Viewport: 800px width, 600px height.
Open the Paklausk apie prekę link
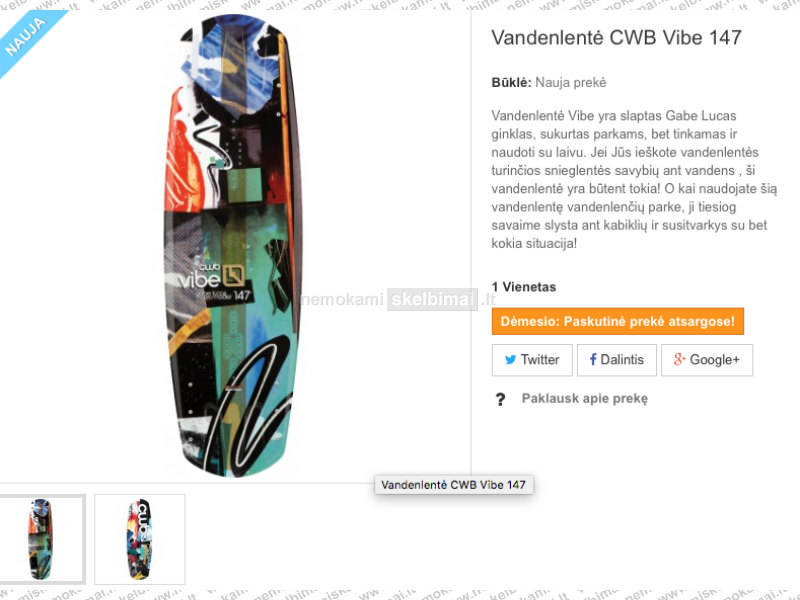pos(585,398)
